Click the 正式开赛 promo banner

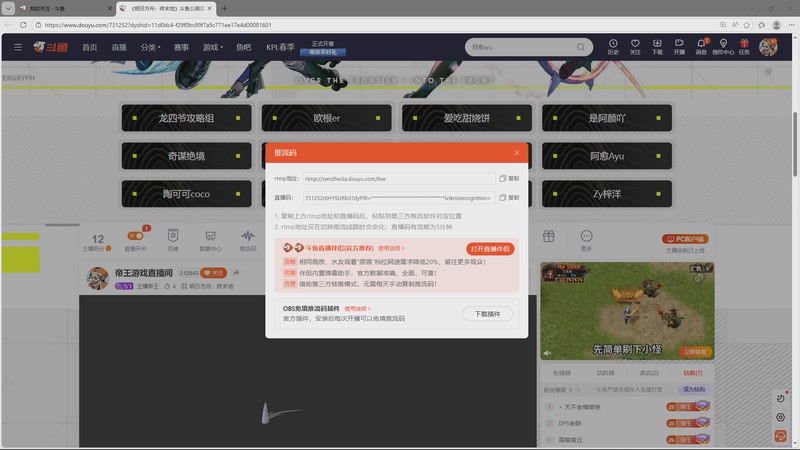pos(323,48)
